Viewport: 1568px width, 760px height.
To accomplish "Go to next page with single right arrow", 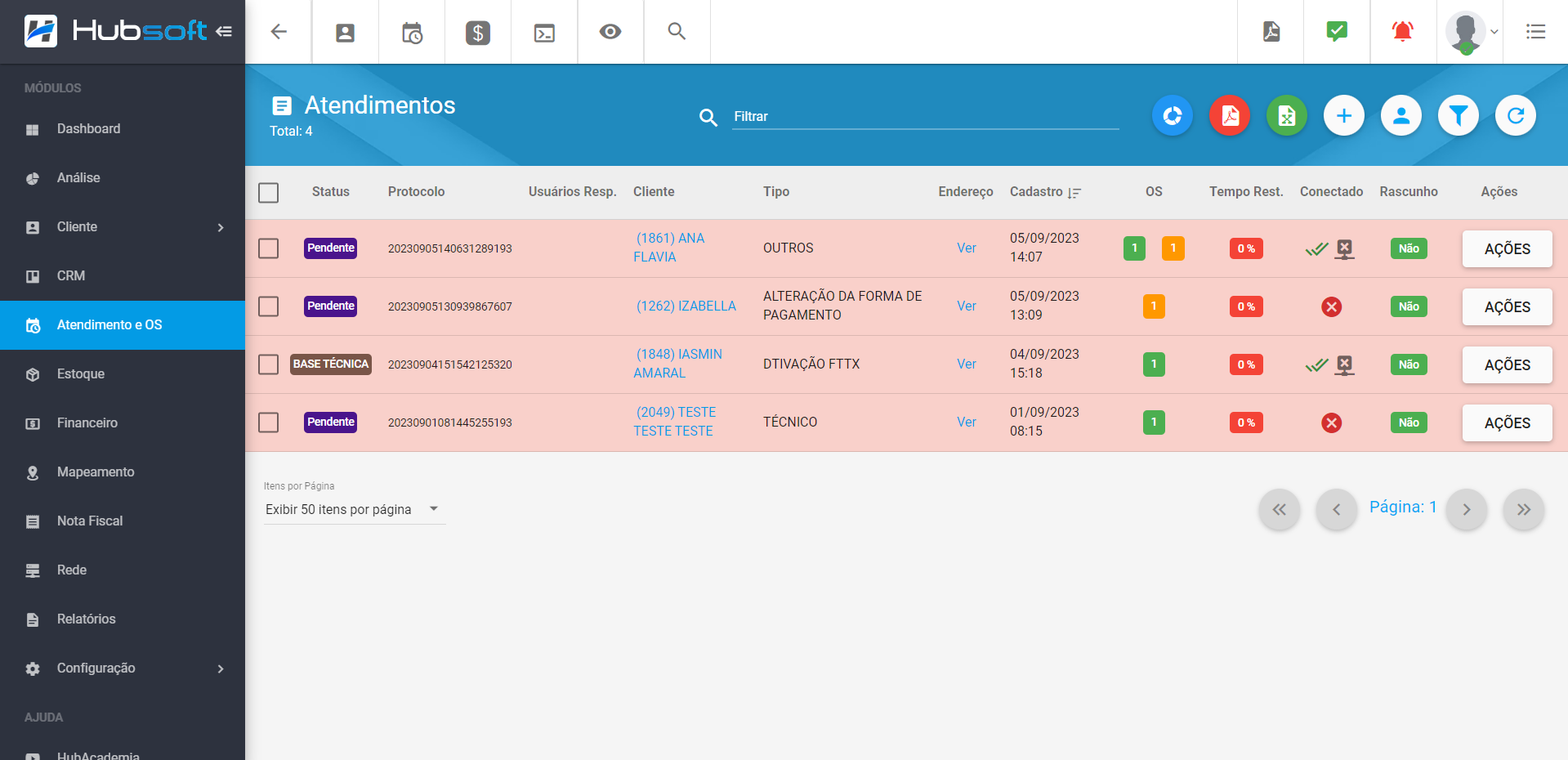I will (1467, 510).
